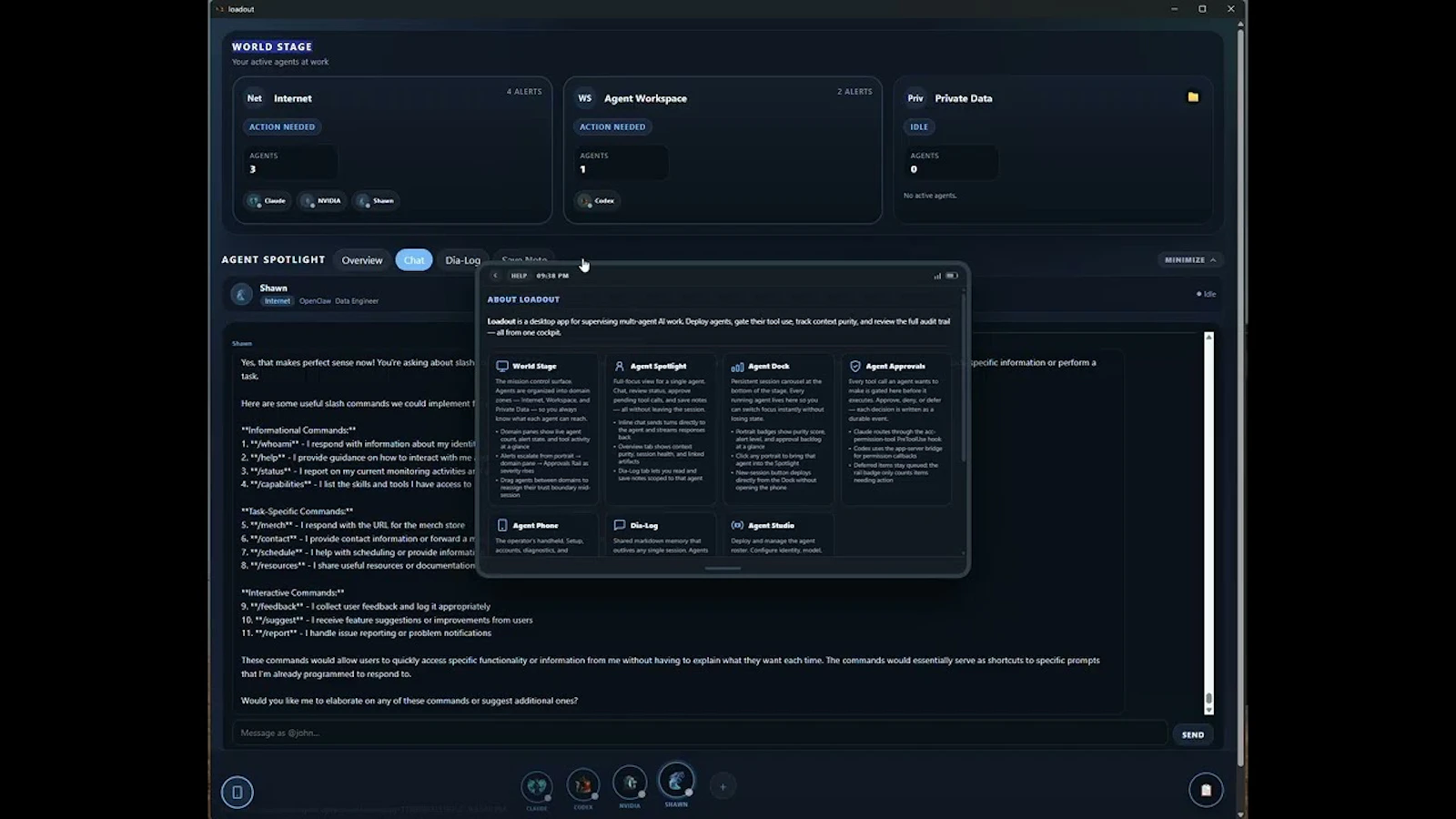Click the Agent Phone icon in help

pos(502,525)
